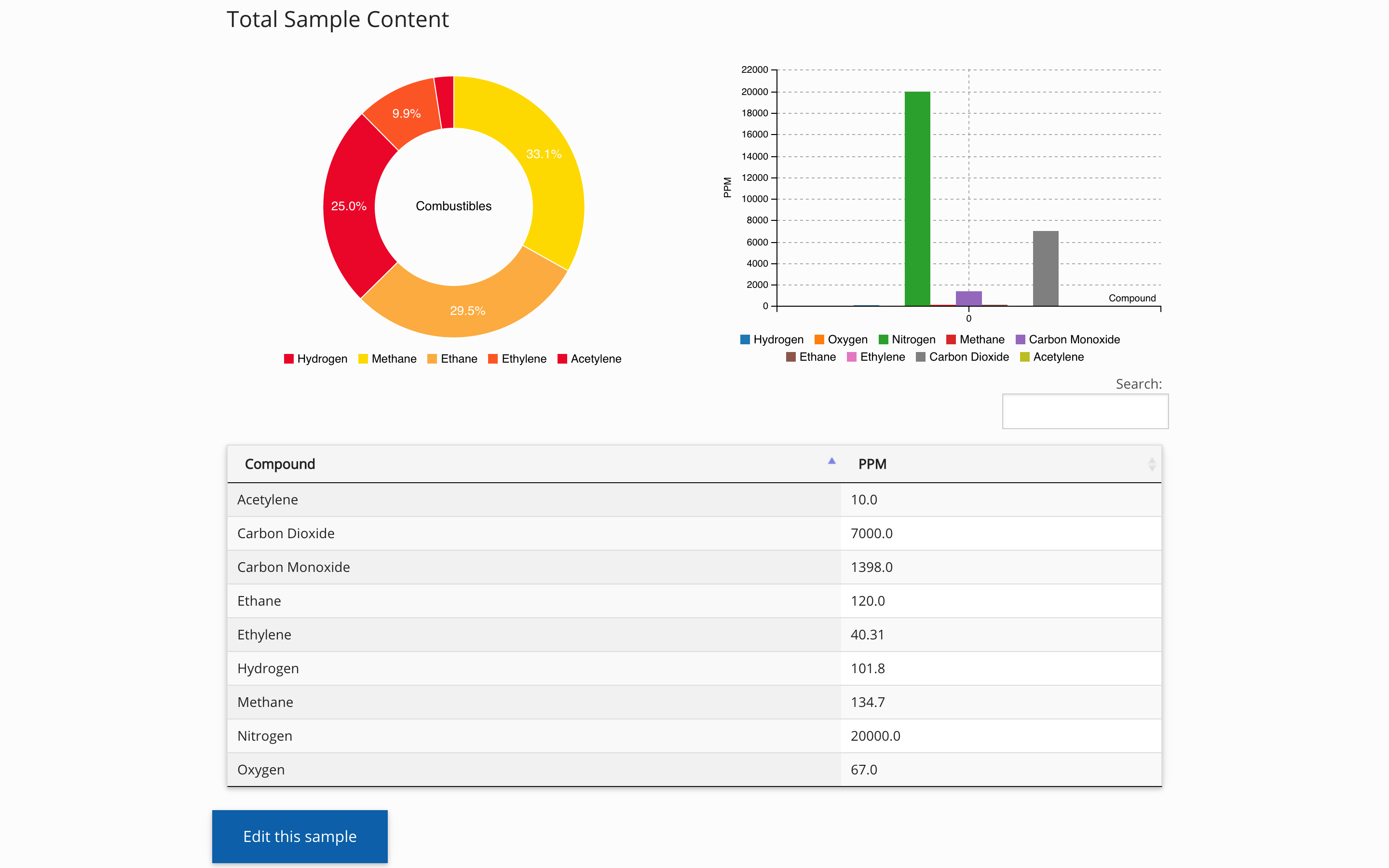The image size is (1389, 868).
Task: Click Ethylene pink legend square in bar chart
Action: (x=852, y=357)
